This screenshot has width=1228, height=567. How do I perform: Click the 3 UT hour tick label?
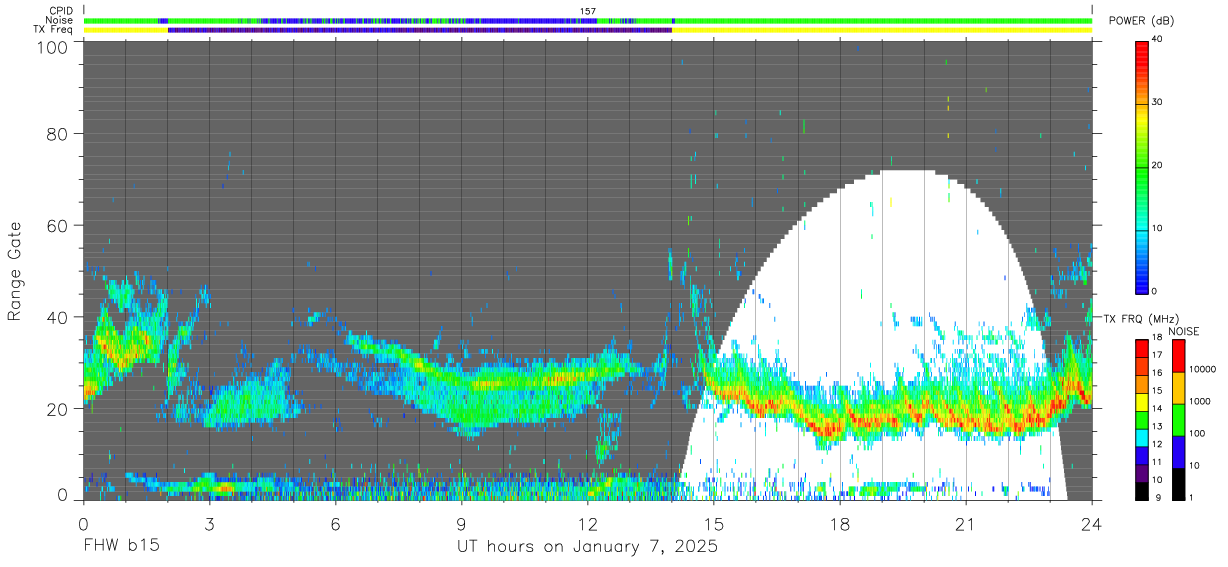209,524
